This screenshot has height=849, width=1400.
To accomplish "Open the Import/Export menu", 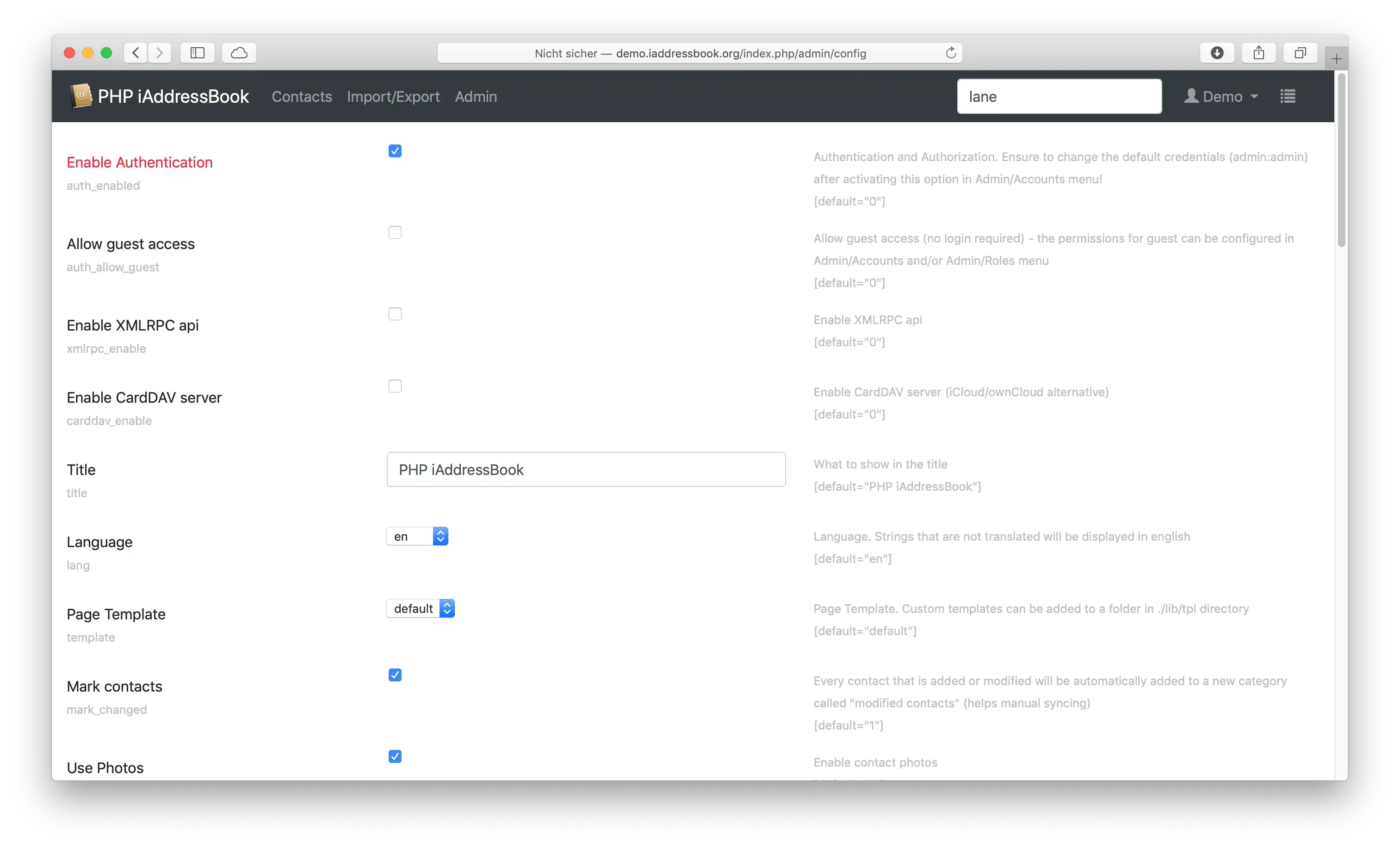I will 393,97.
